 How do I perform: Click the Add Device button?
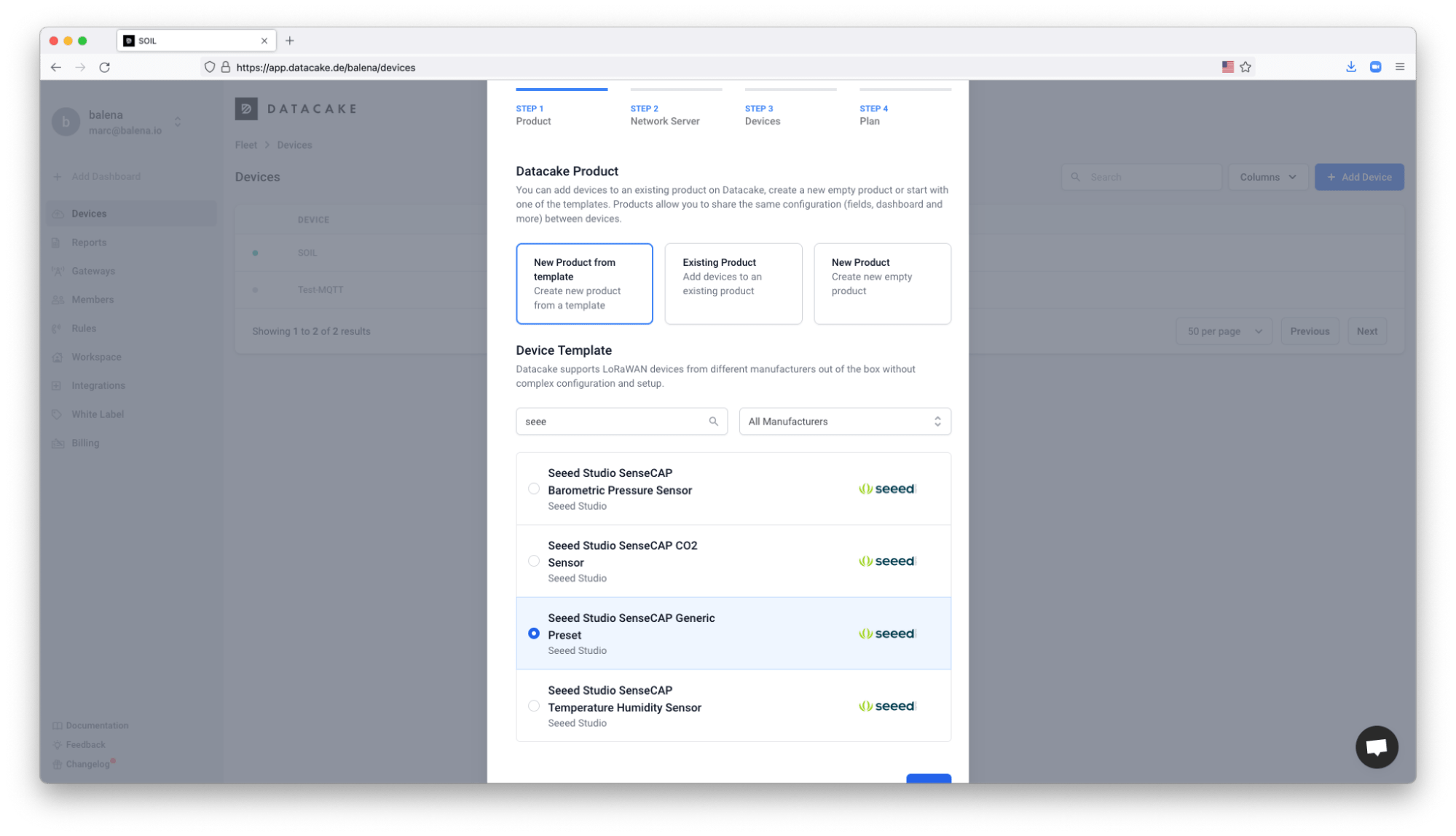1358,176
